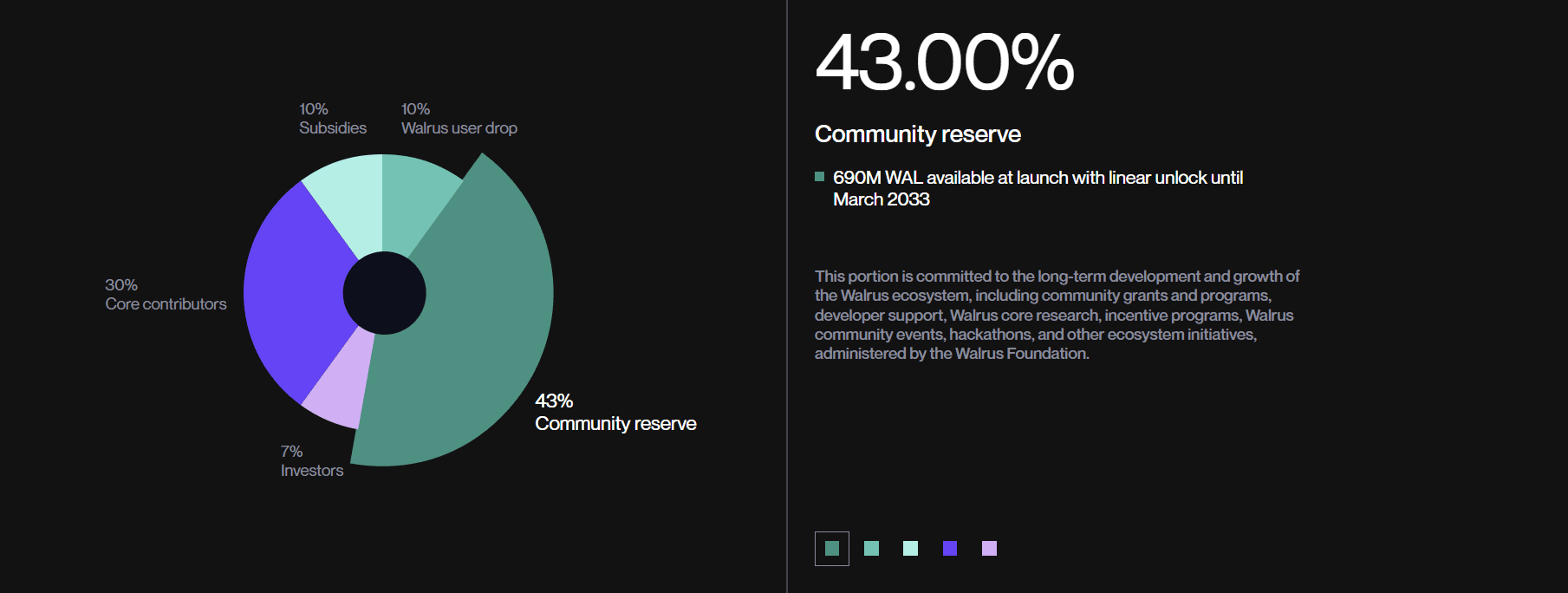Click the Community reserve heading on right panel

click(918, 134)
